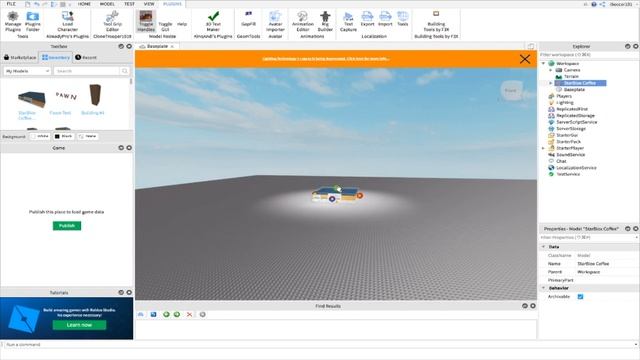Click the undo arrow in quick-access bar
The height and width of the screenshot is (360, 640).
[x=37, y=4]
